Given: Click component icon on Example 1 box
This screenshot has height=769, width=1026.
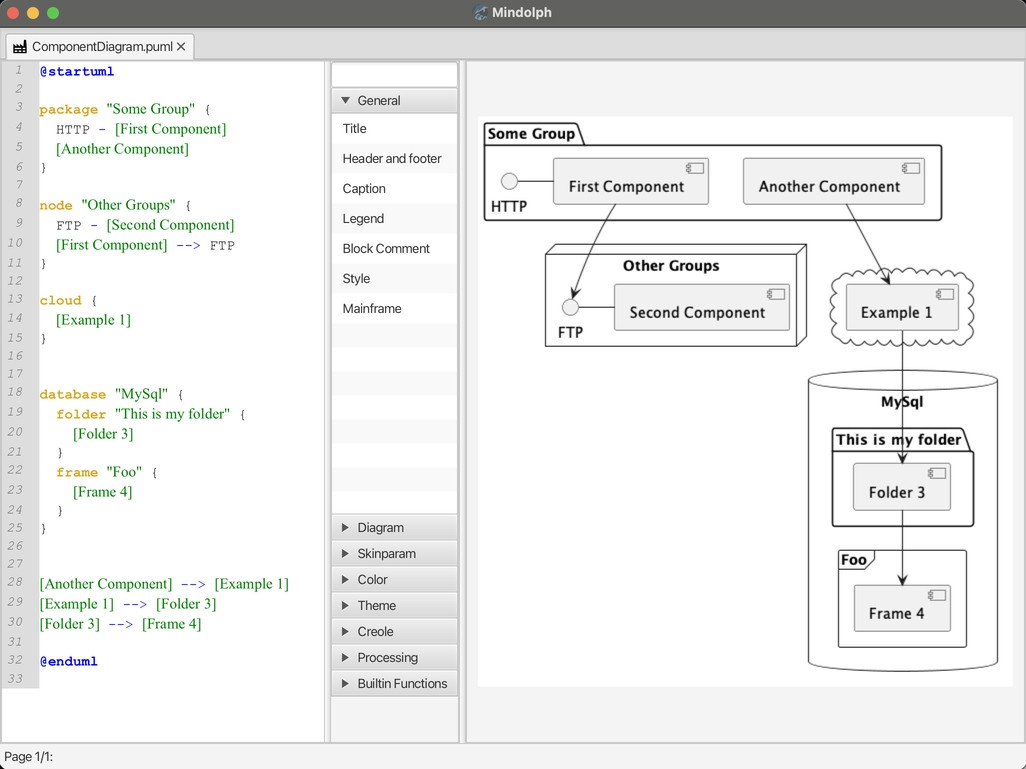Looking at the screenshot, I should (944, 295).
